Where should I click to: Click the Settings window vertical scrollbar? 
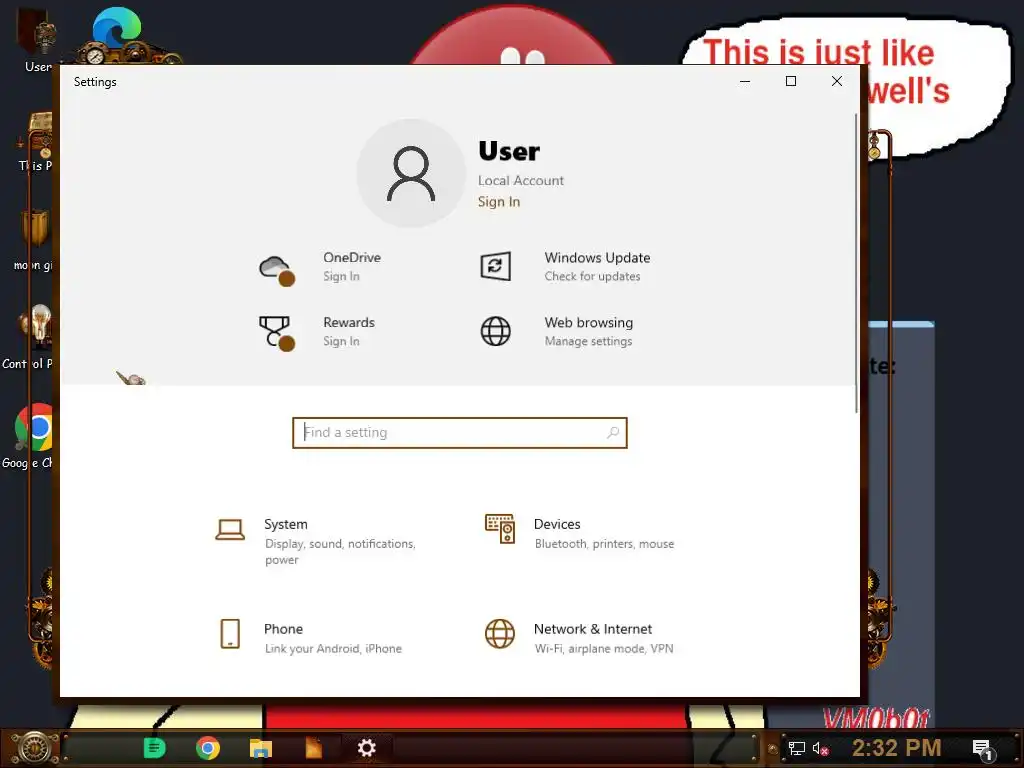click(x=856, y=263)
